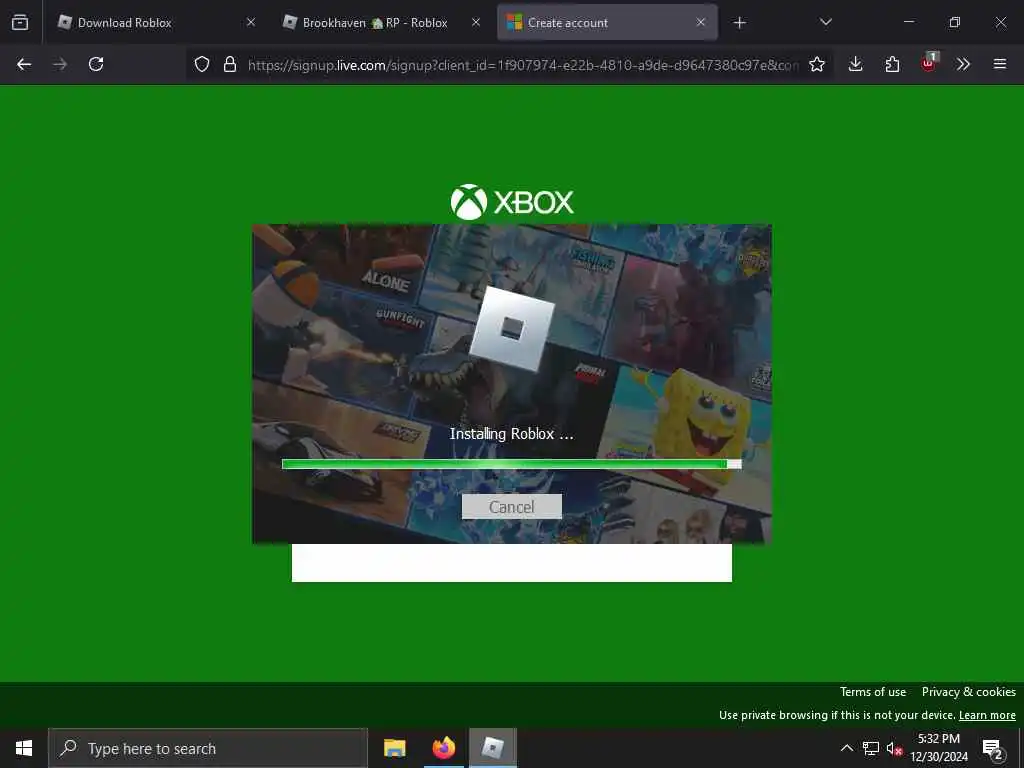Click the Roblox logo in installer
Screen dimensions: 1024x768
[x=512, y=328]
